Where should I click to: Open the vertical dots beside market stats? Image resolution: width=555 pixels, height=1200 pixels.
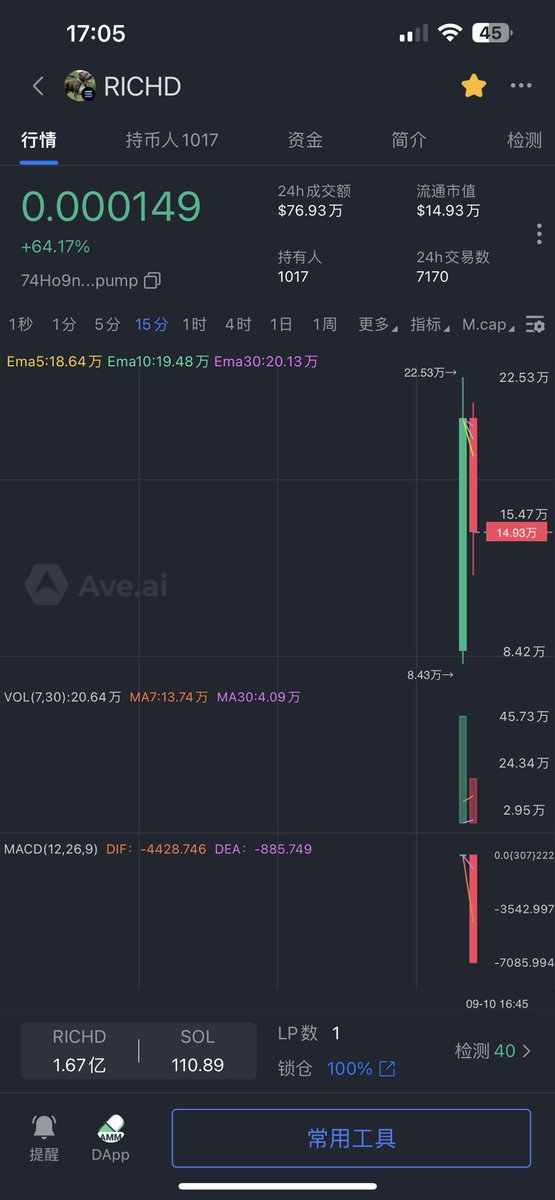[x=539, y=234]
